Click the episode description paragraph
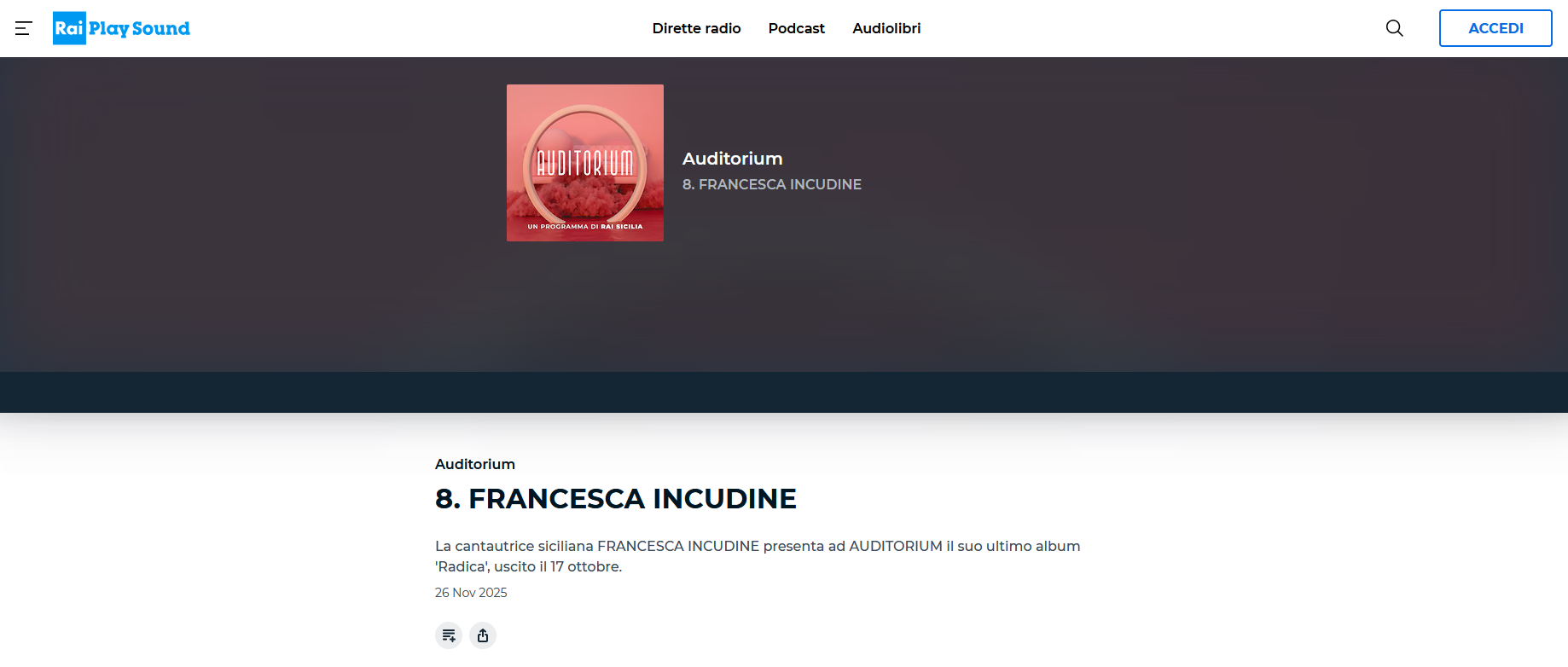Image resolution: width=1568 pixels, height=667 pixels. 758,556
